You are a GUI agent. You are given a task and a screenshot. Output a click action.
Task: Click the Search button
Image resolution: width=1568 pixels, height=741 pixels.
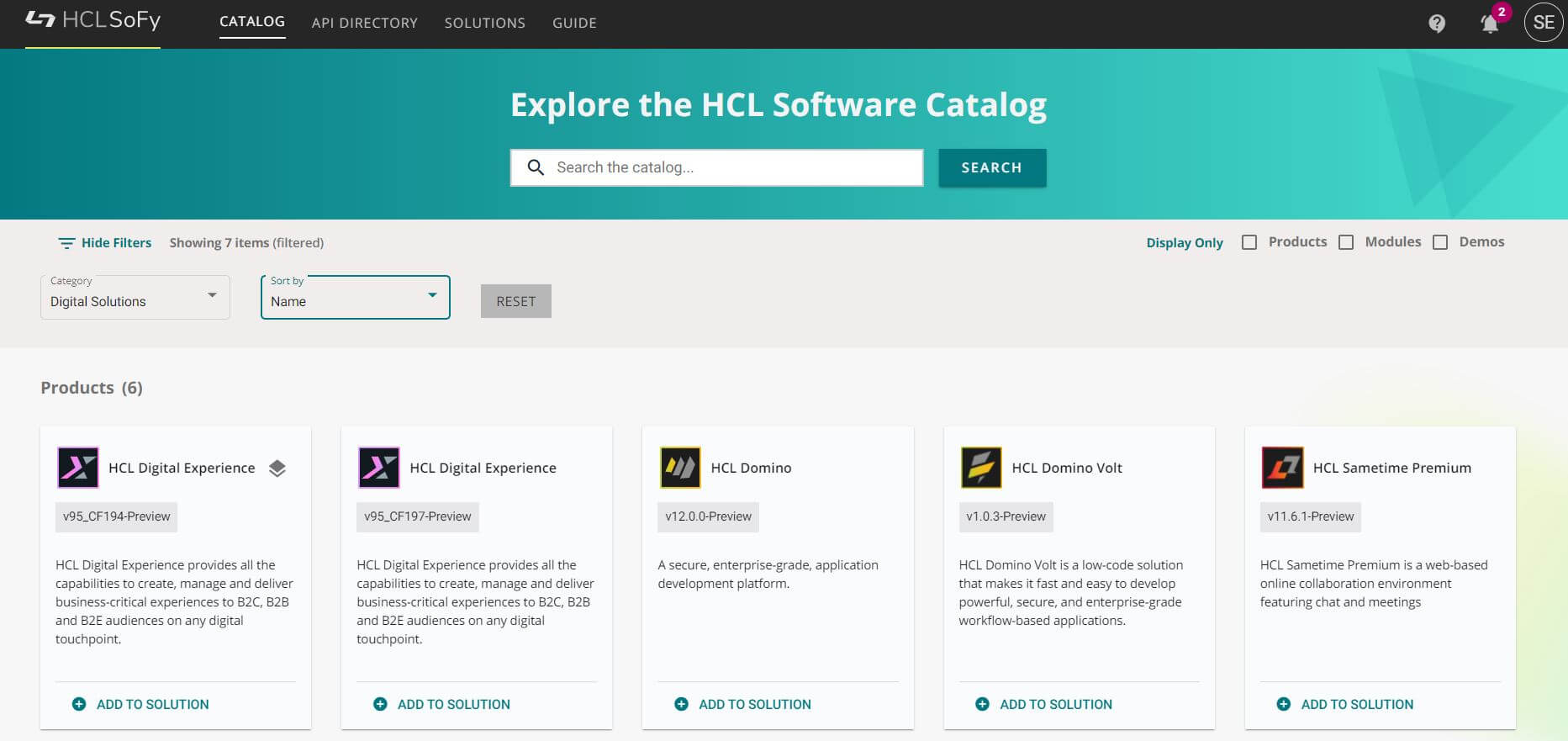point(992,167)
